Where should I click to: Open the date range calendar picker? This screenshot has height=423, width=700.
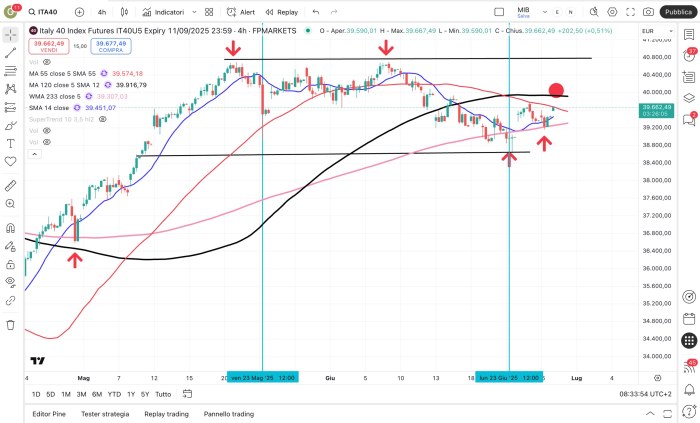[188, 395]
